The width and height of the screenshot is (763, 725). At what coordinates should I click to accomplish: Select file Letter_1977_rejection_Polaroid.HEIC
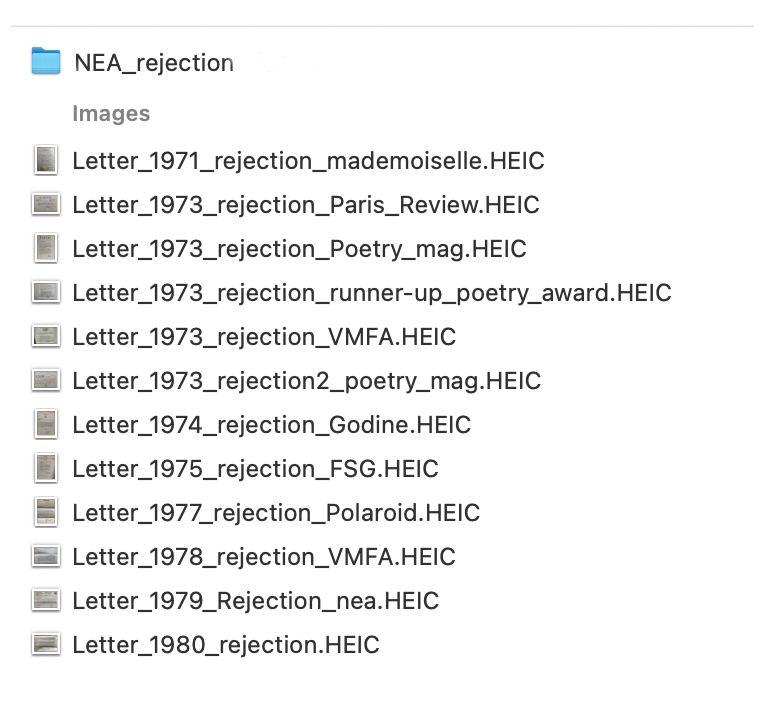coord(276,513)
